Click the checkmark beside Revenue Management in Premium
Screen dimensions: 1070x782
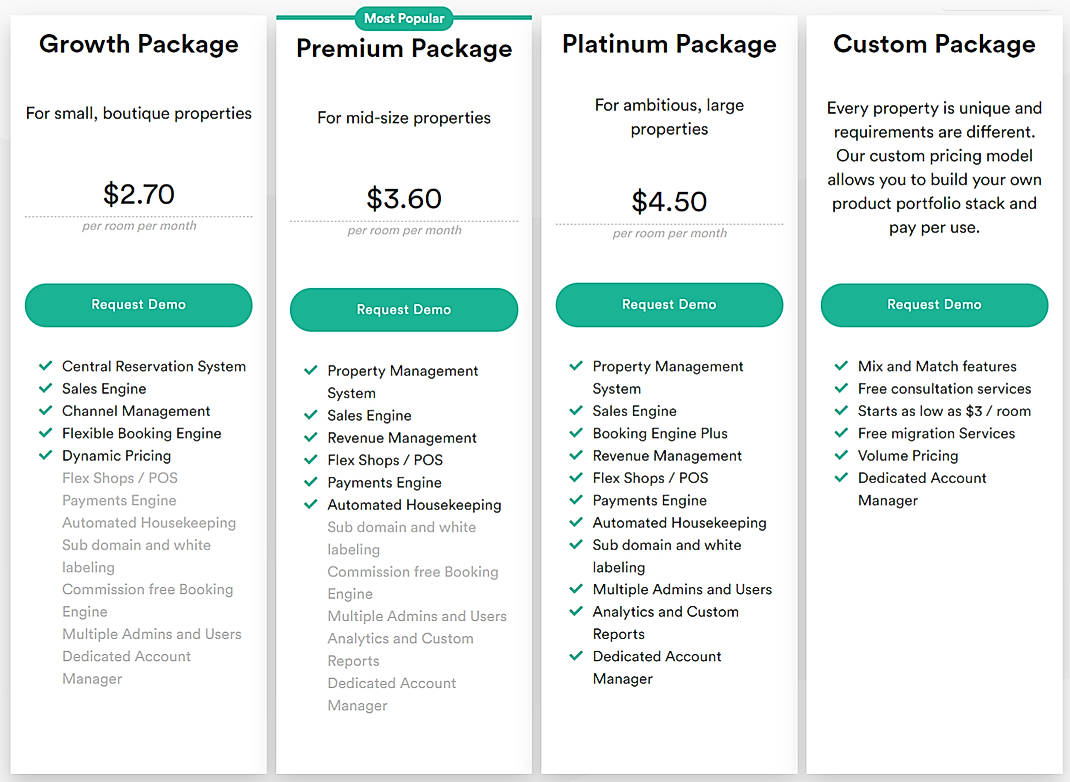311,437
